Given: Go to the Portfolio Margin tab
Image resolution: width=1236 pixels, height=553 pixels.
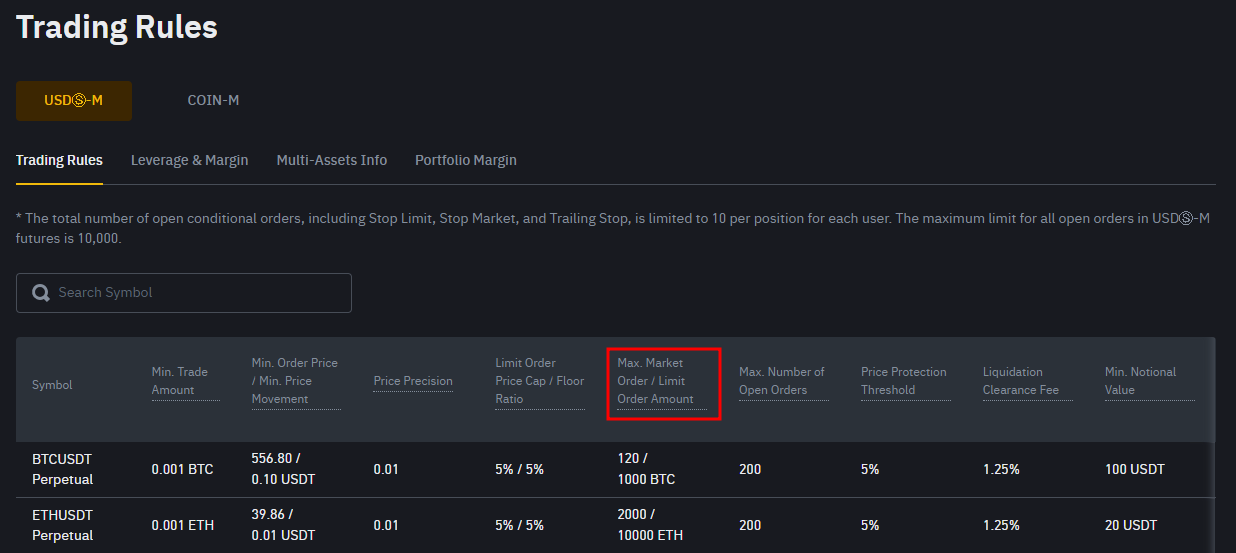Looking at the screenshot, I should pyautogui.click(x=466, y=160).
